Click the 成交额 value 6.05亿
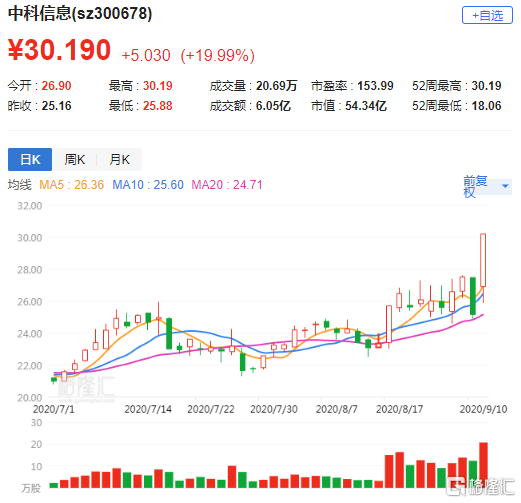The height and width of the screenshot is (503, 521). tap(273, 106)
